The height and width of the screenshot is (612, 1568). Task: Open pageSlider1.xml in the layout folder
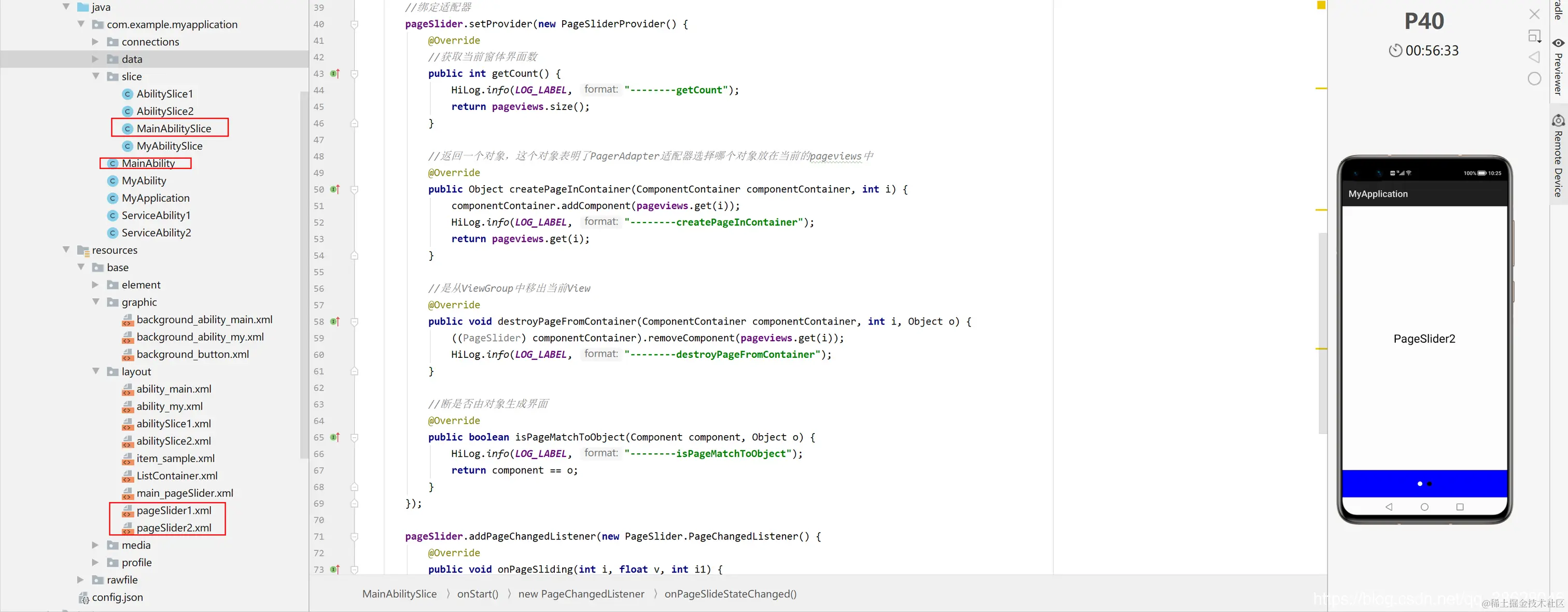point(174,510)
